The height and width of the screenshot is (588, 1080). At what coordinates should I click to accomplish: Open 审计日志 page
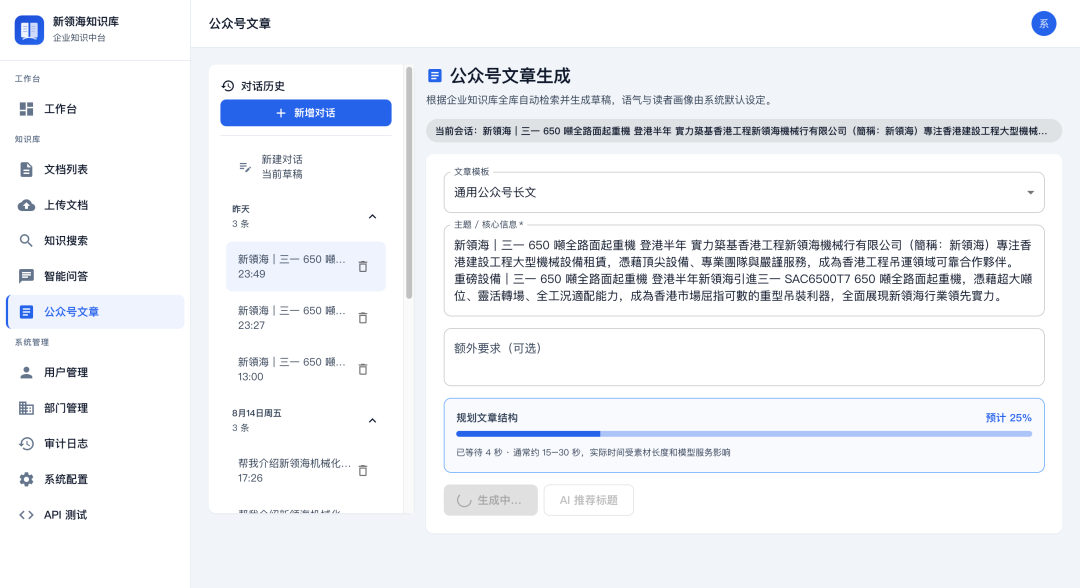tap(95, 443)
